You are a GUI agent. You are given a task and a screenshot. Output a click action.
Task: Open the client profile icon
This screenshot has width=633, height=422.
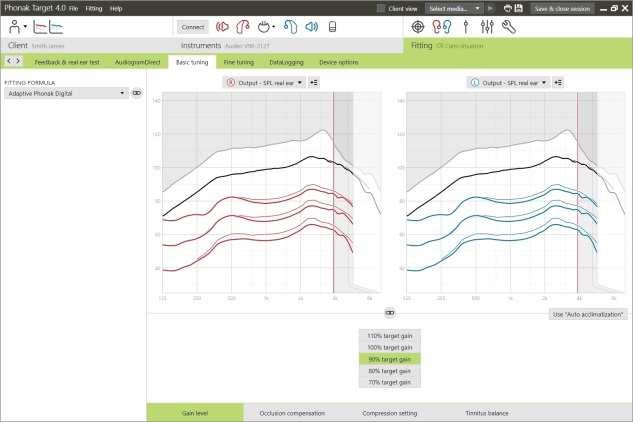(x=15, y=27)
